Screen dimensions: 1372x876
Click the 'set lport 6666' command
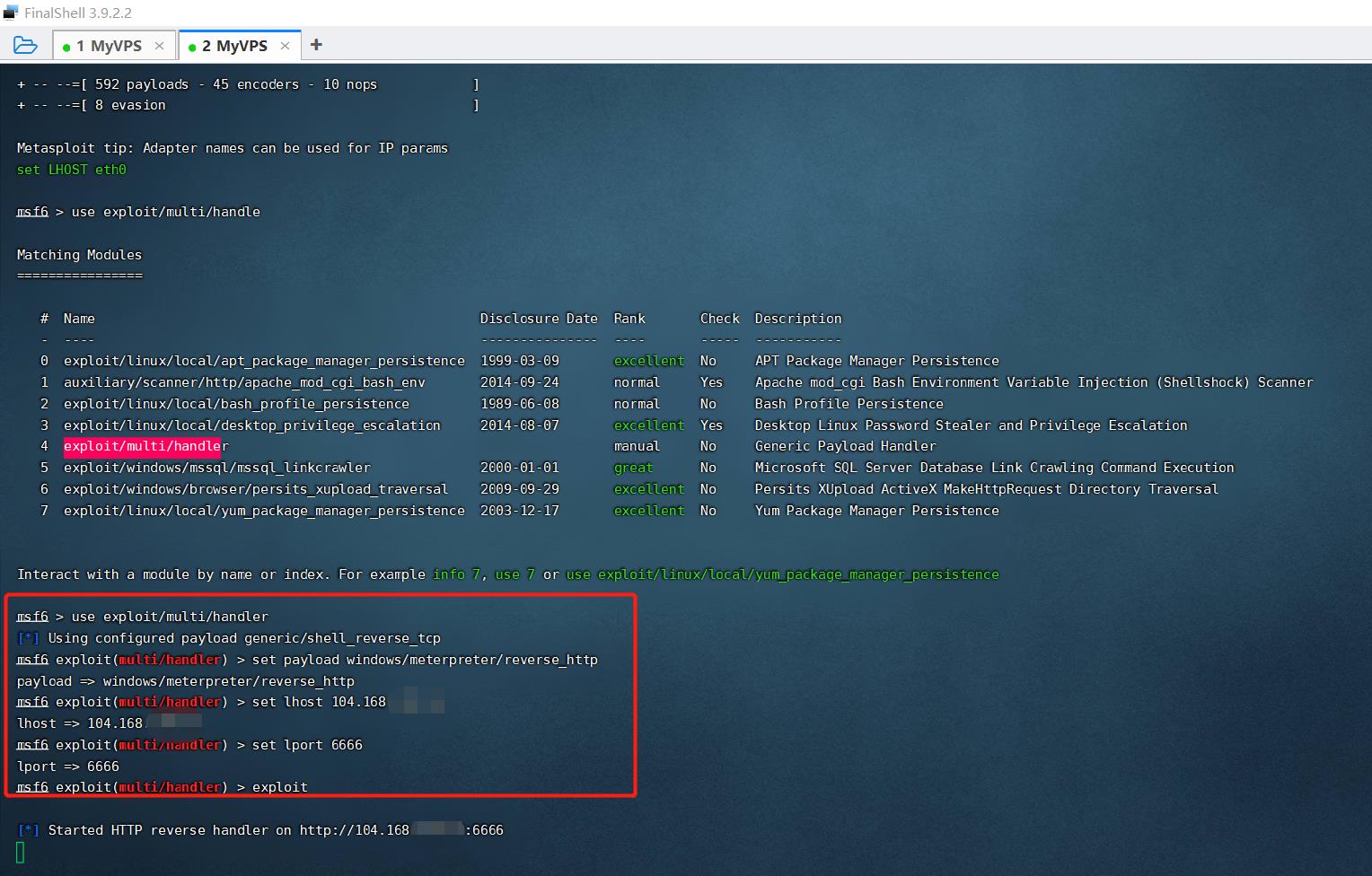click(307, 745)
